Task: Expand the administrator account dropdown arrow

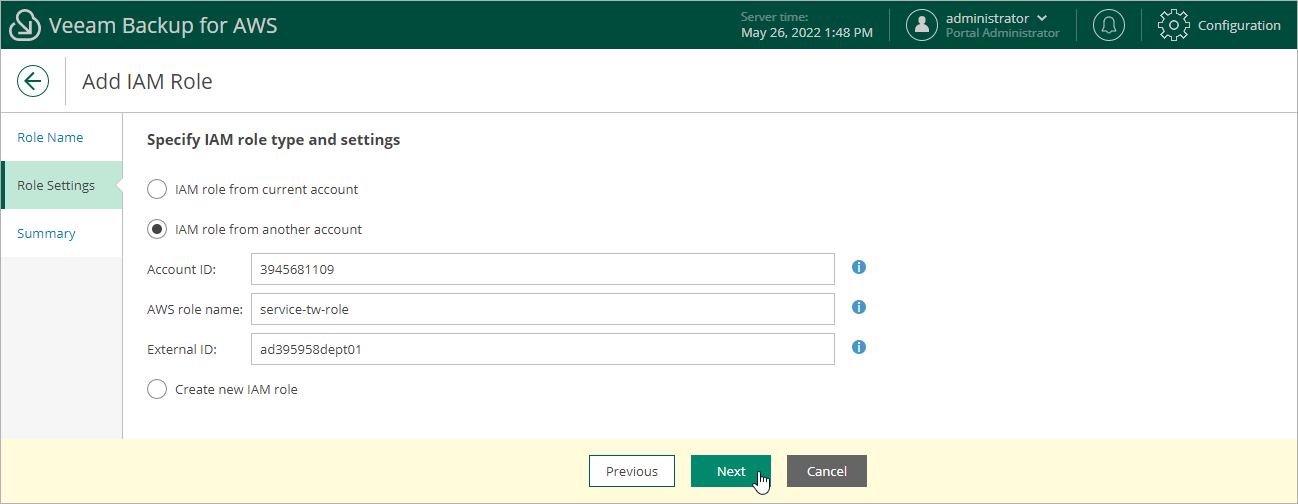Action: 1043,18
